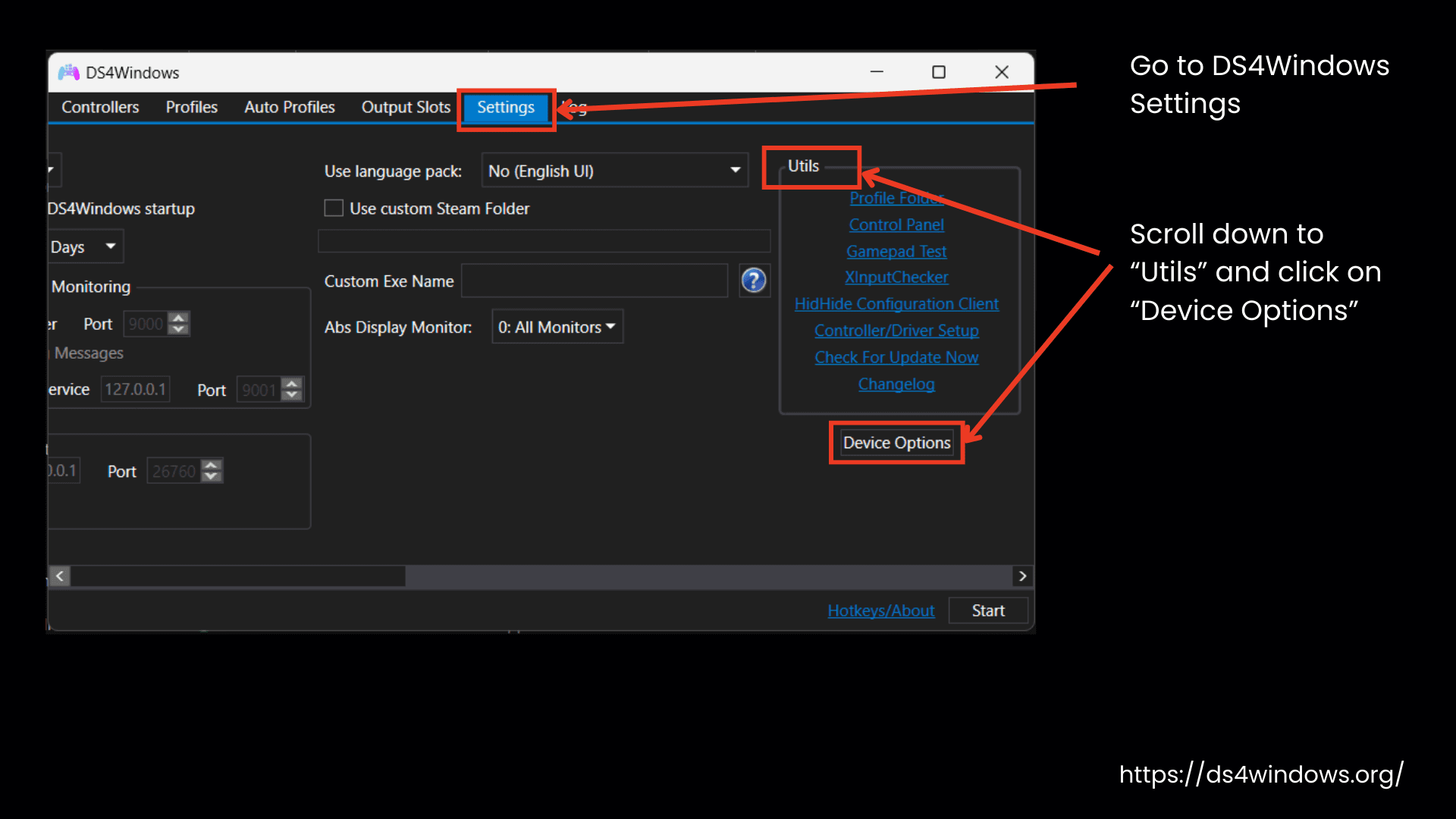Maximize the DS4Windows window
This screenshot has height=819, width=1456.
[x=939, y=71]
